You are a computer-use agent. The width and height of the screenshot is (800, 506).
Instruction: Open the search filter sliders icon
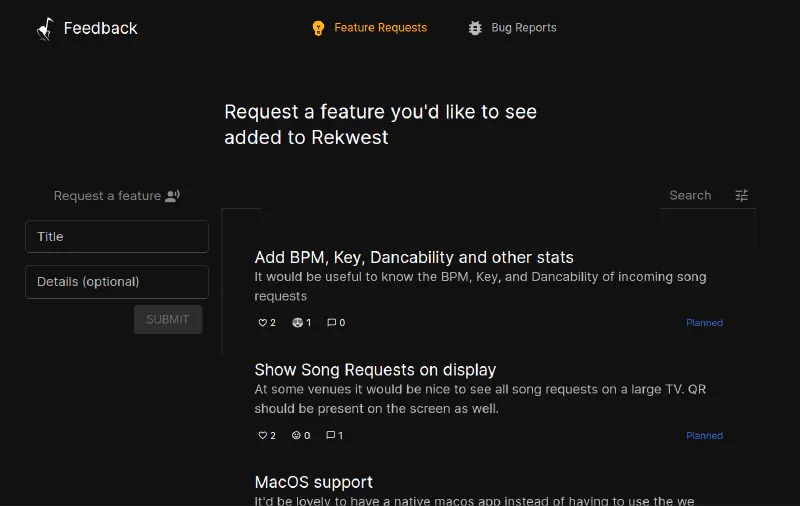741,196
